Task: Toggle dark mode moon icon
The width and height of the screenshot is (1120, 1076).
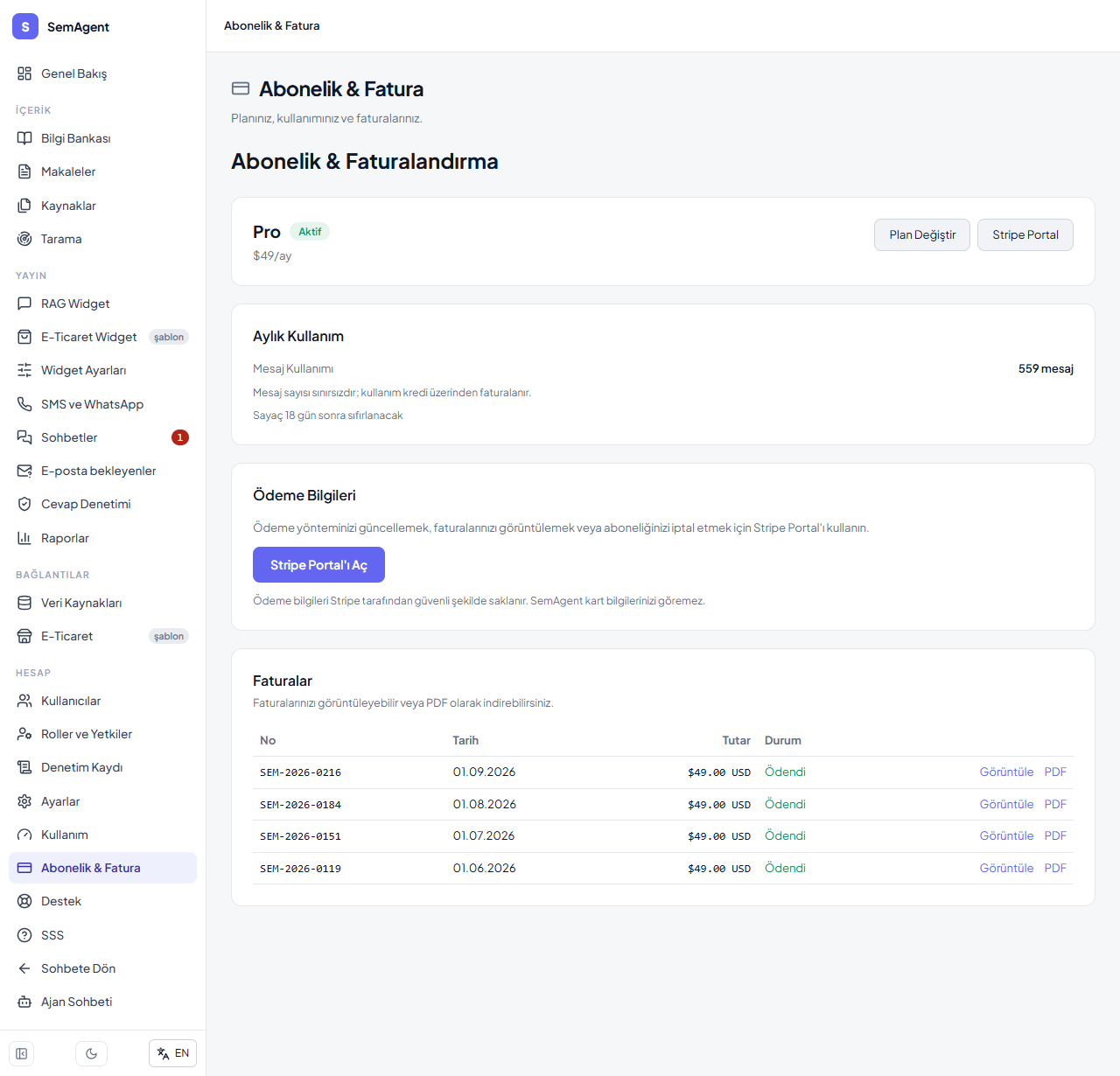Action: (91, 1053)
